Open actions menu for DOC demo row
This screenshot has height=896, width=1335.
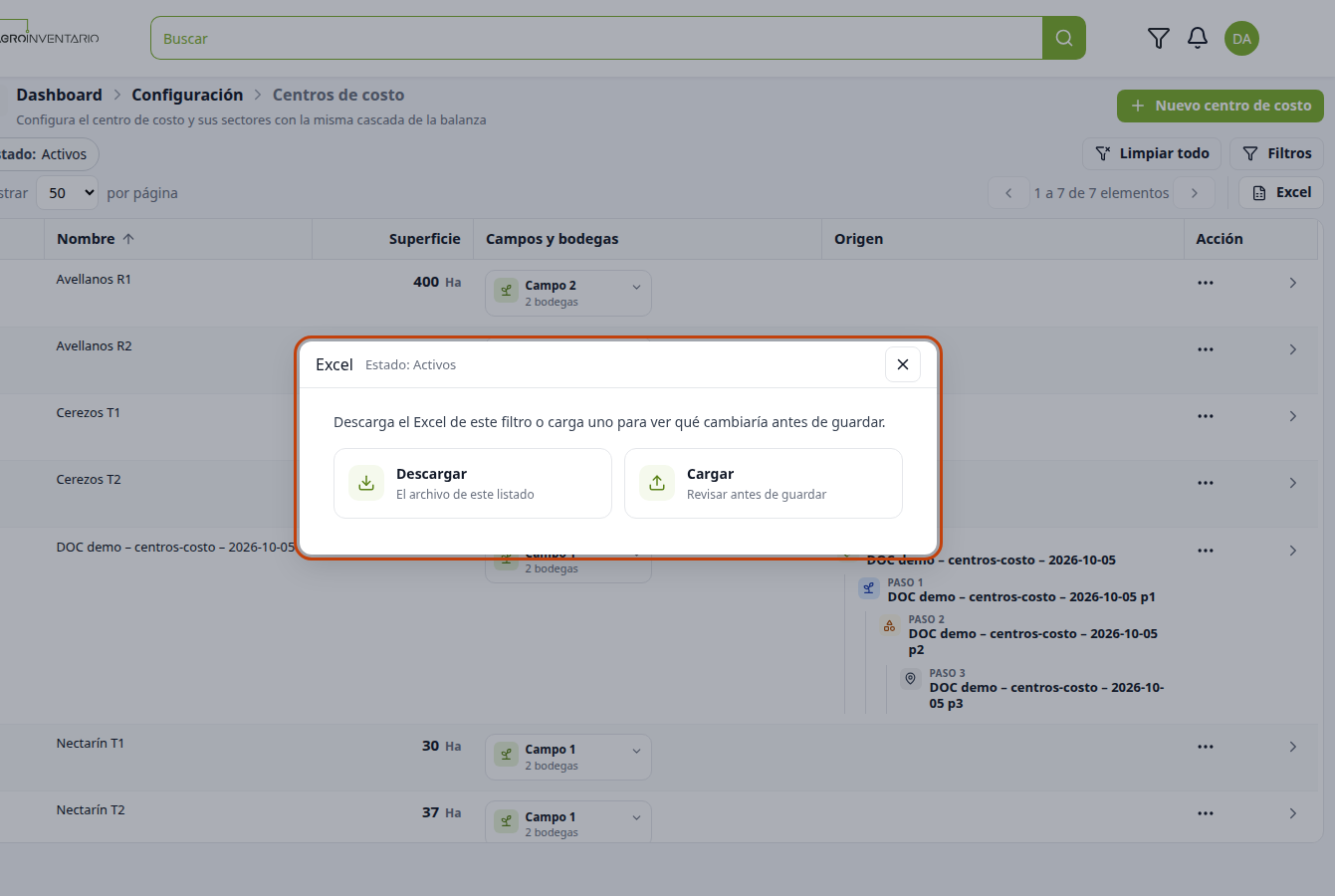tap(1206, 551)
